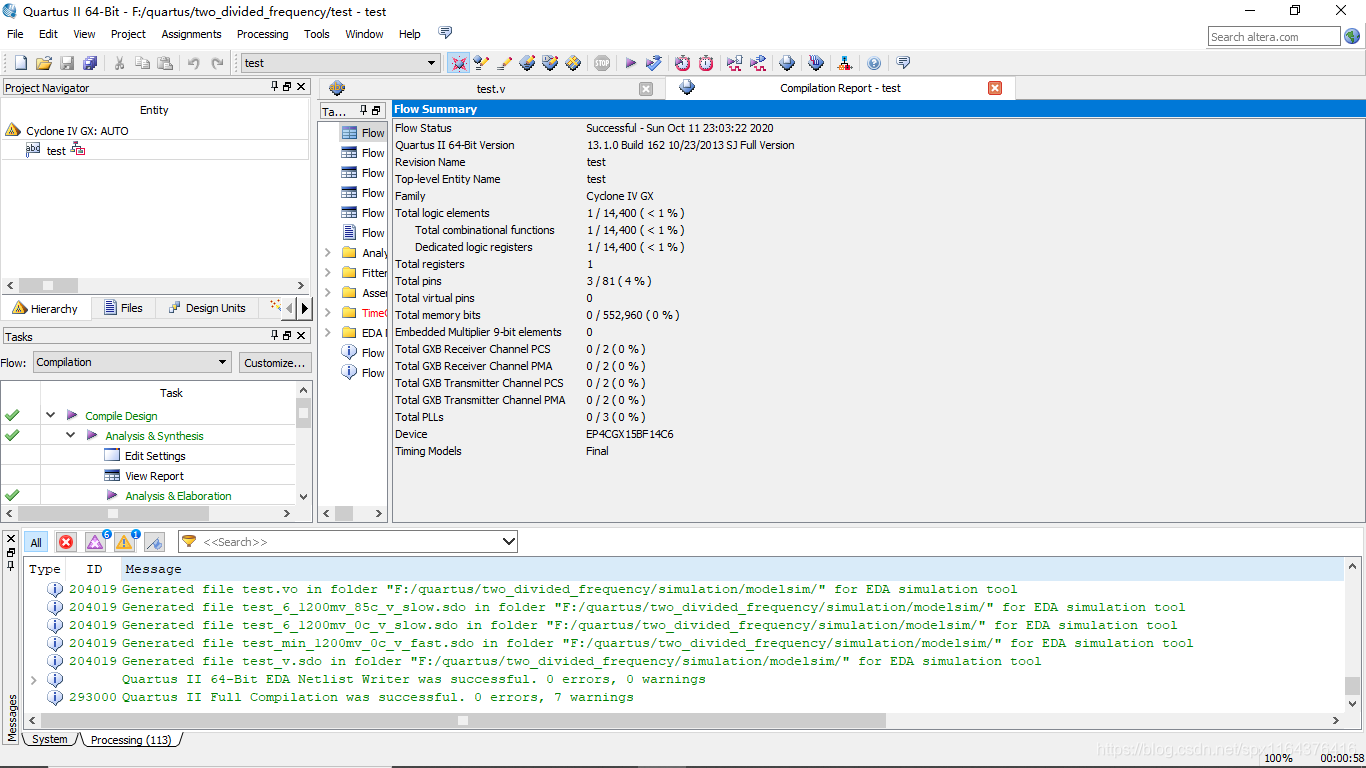1366x768 pixels.
Task: Click the Search altera.com field
Action: pos(1274,37)
